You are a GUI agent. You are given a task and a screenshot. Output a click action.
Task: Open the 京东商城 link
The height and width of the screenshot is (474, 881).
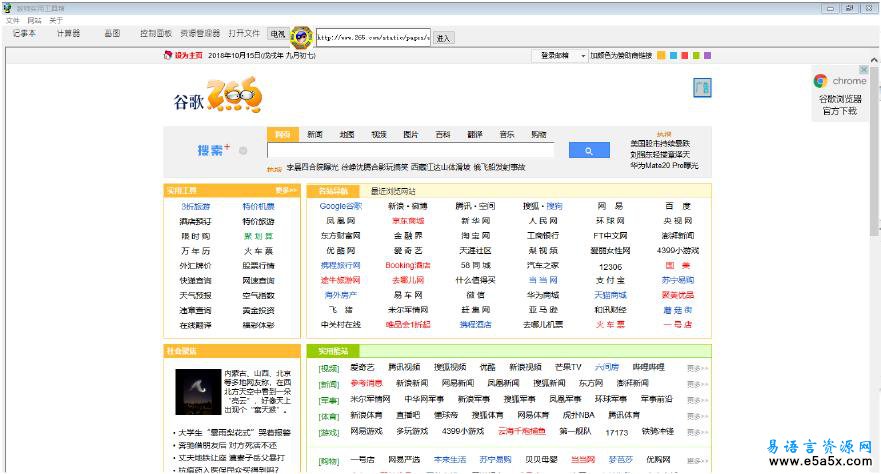(408, 221)
